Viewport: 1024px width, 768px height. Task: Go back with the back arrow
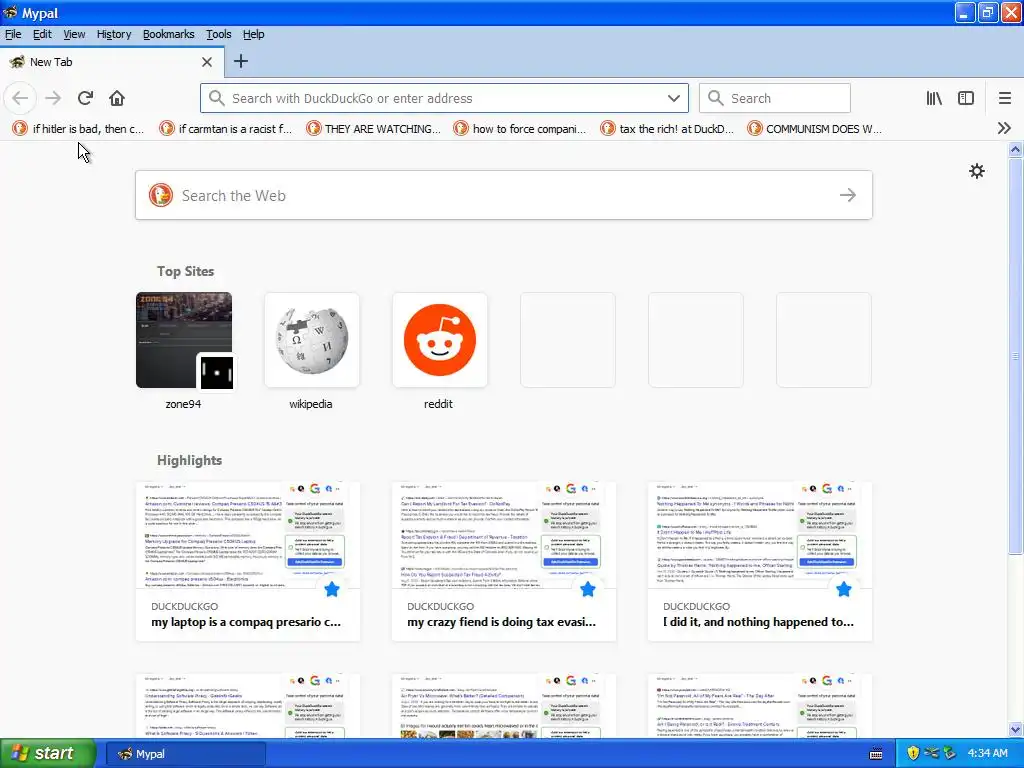click(20, 98)
